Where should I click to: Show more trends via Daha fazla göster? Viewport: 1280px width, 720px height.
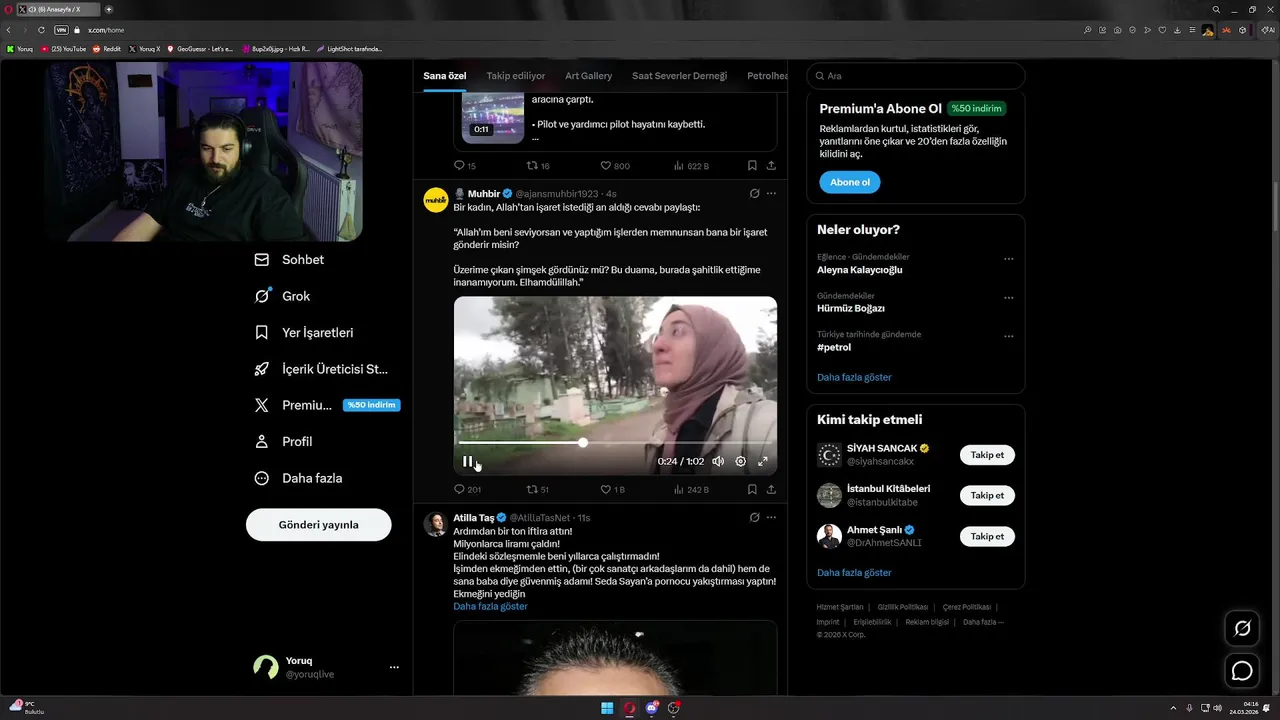[854, 377]
